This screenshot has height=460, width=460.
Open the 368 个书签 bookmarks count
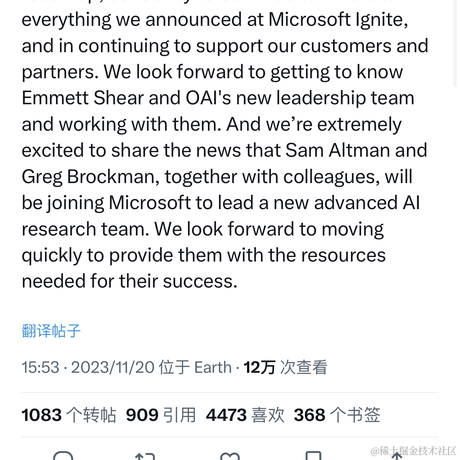(x=337, y=415)
